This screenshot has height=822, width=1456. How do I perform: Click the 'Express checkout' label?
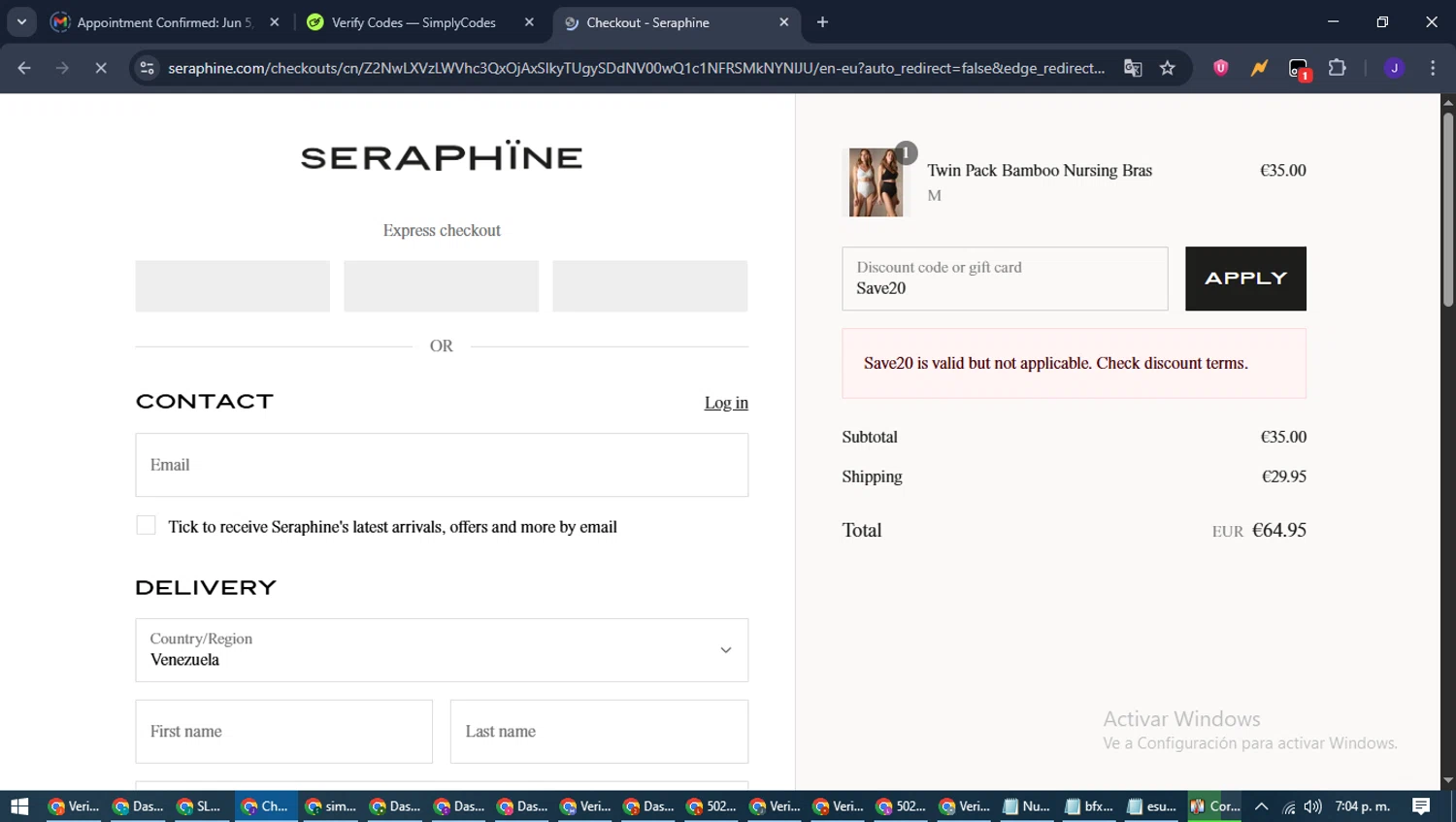coord(442,230)
